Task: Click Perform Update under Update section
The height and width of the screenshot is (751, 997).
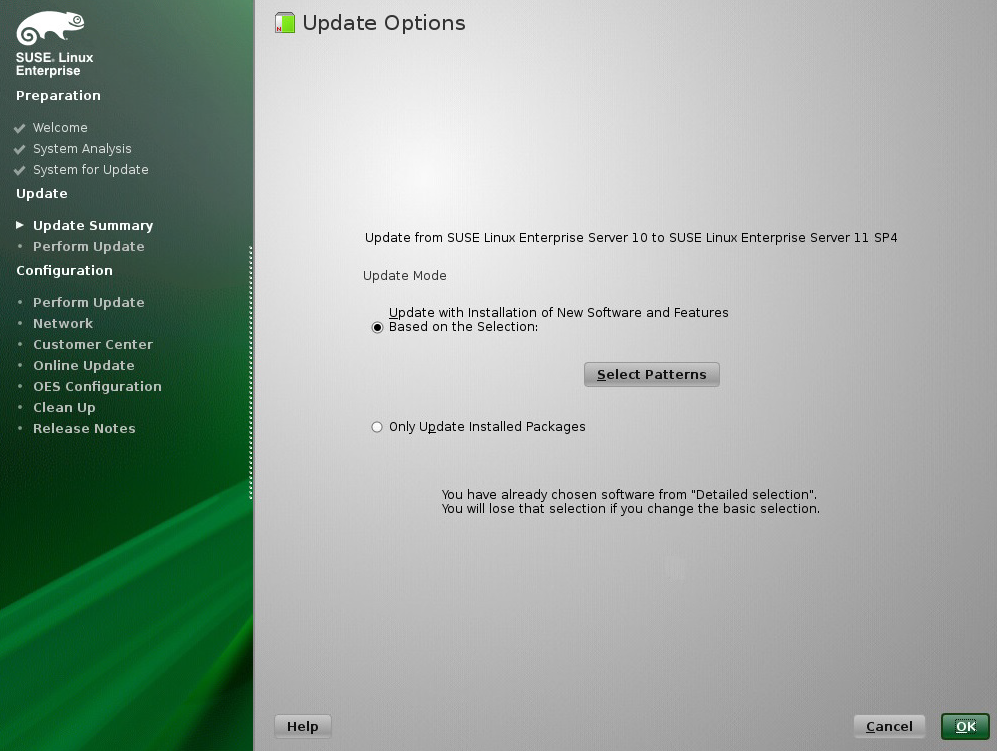Action: tap(88, 247)
